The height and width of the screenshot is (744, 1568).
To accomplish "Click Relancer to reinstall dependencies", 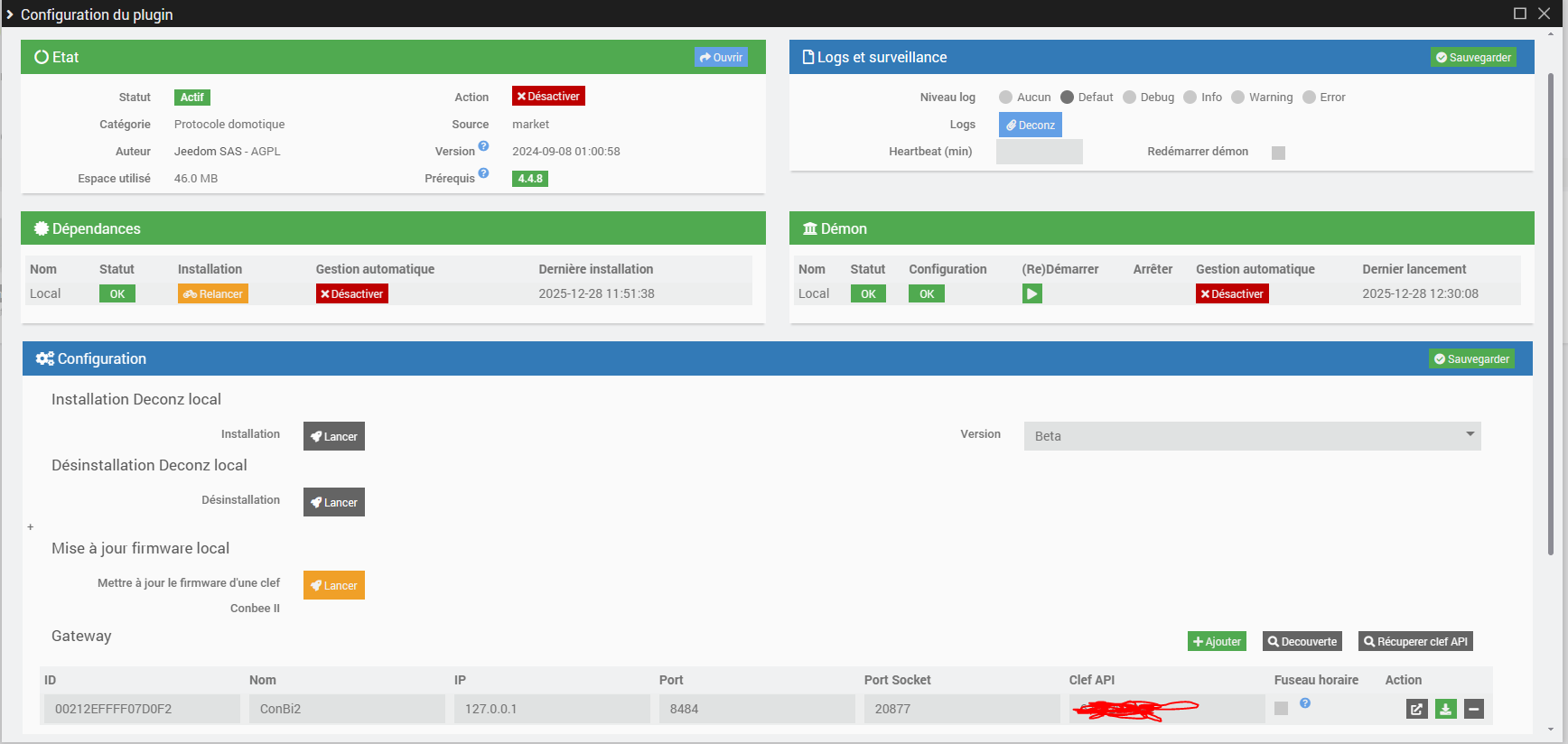I will click(x=213, y=293).
